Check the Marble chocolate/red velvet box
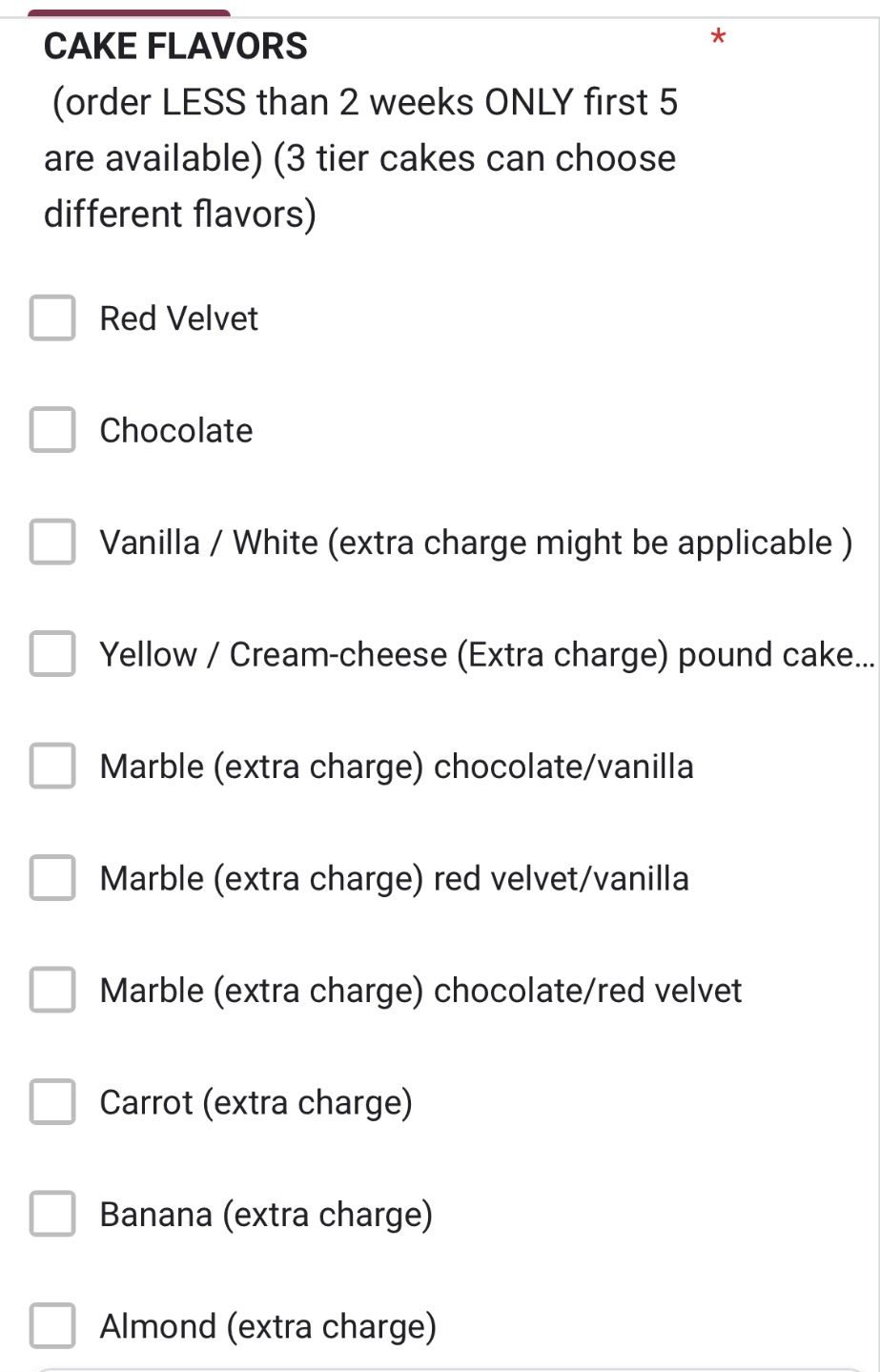 (52, 990)
